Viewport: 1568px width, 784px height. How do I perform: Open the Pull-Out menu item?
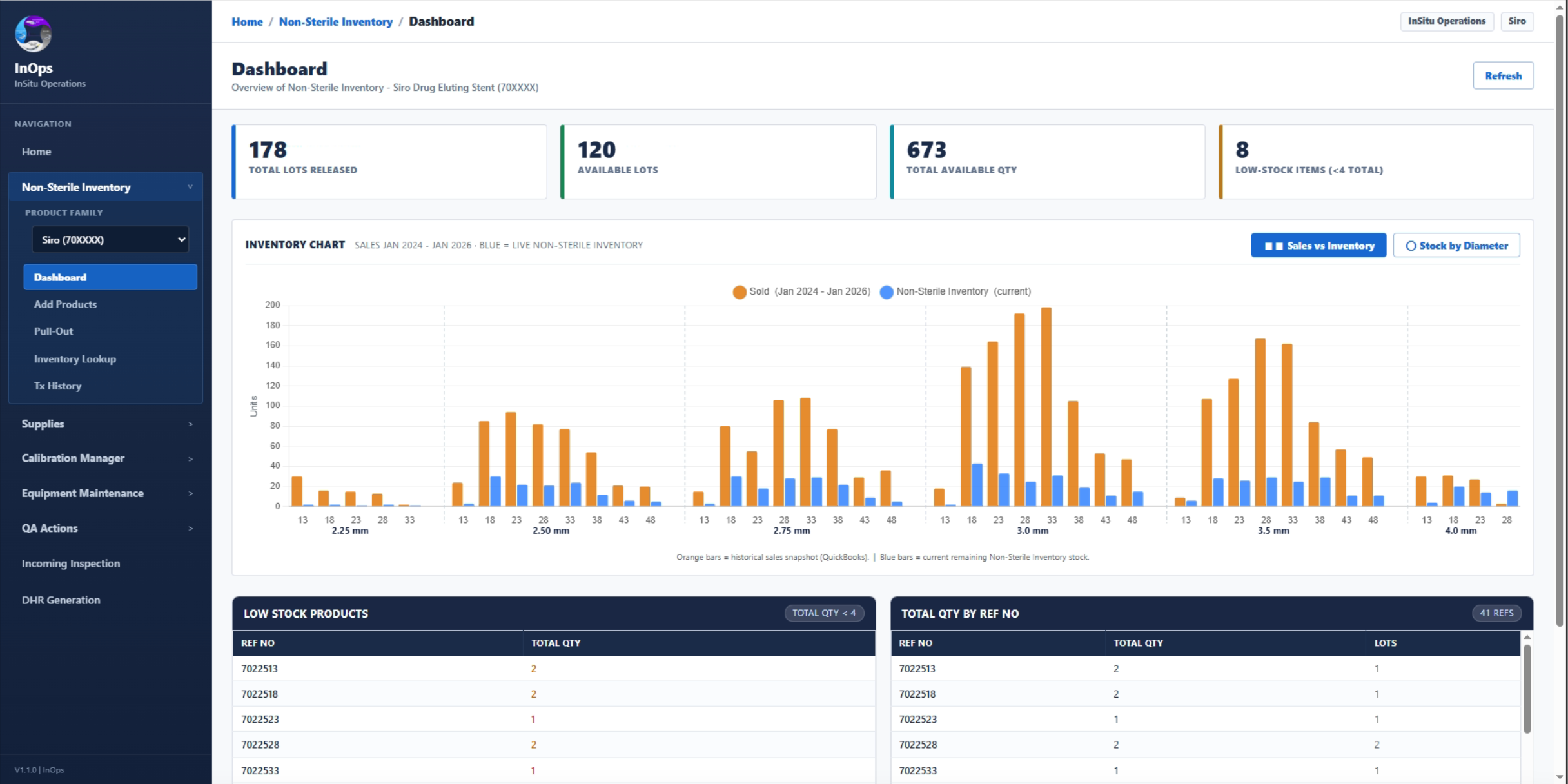click(54, 331)
